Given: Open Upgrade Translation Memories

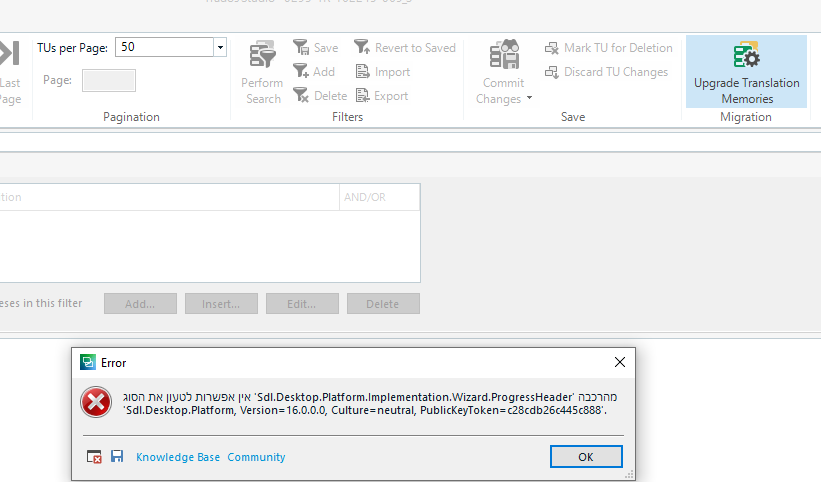Looking at the screenshot, I should click(746, 72).
